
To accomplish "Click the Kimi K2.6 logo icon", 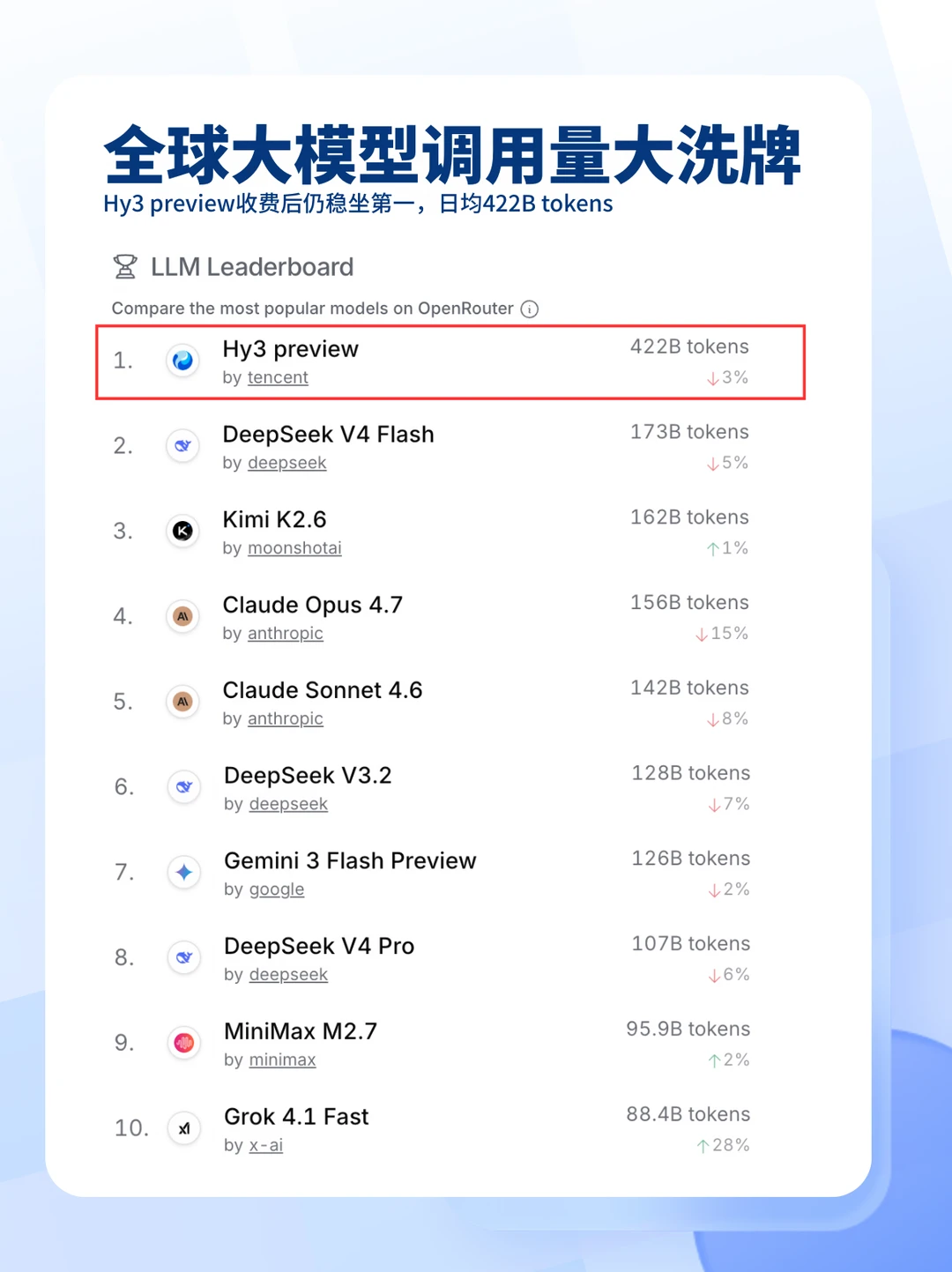I will [x=182, y=531].
